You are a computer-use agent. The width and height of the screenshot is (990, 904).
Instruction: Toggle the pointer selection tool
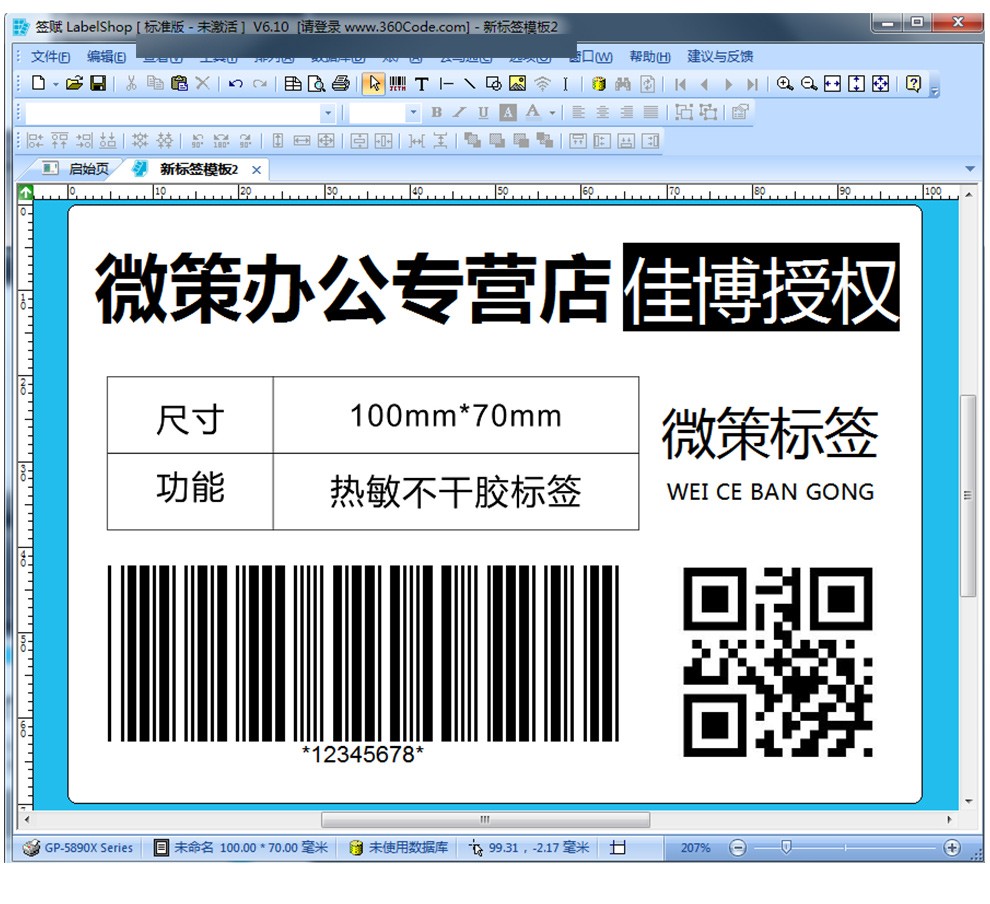[x=373, y=84]
